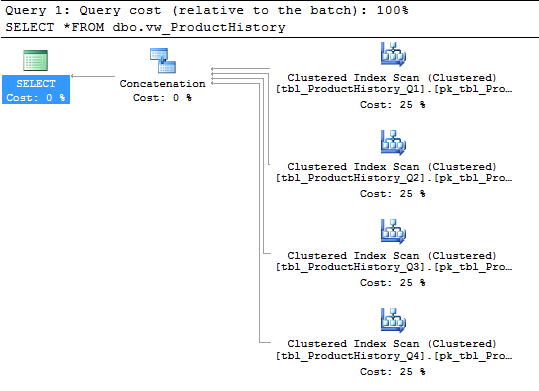Click the arrow between Concatenation and SELECT

93,76
